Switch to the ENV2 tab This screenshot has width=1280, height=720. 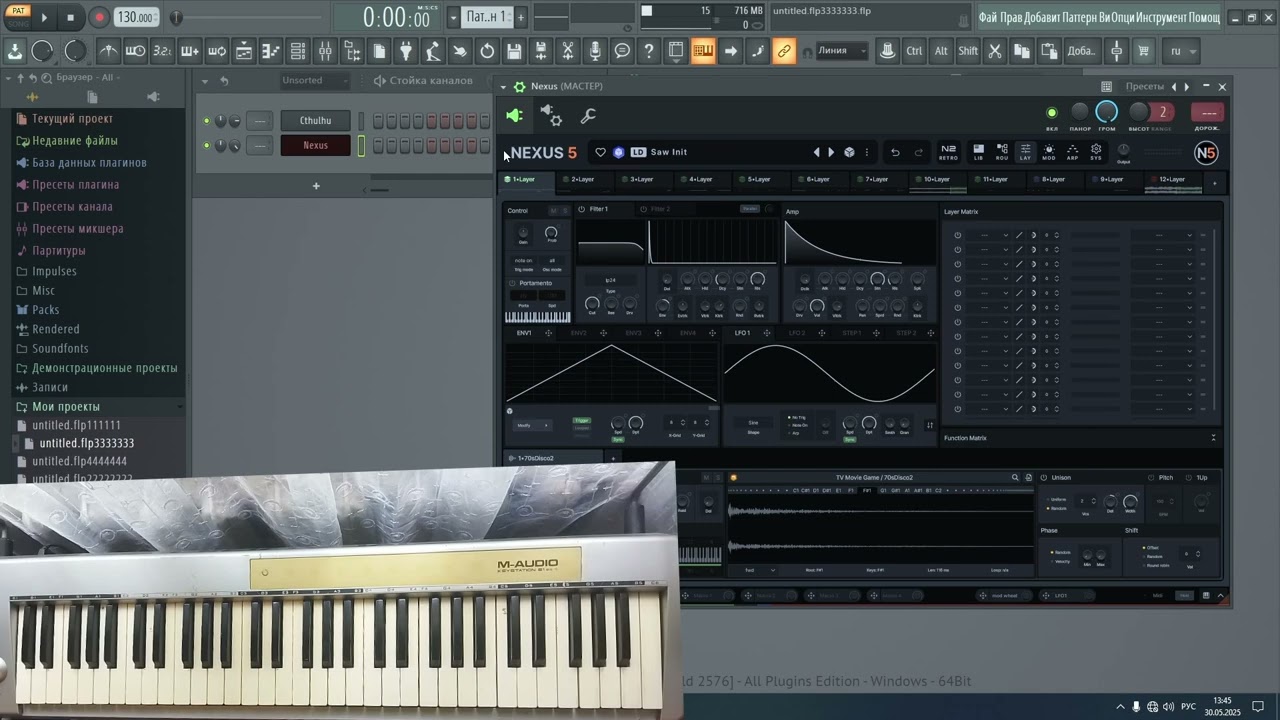579,333
